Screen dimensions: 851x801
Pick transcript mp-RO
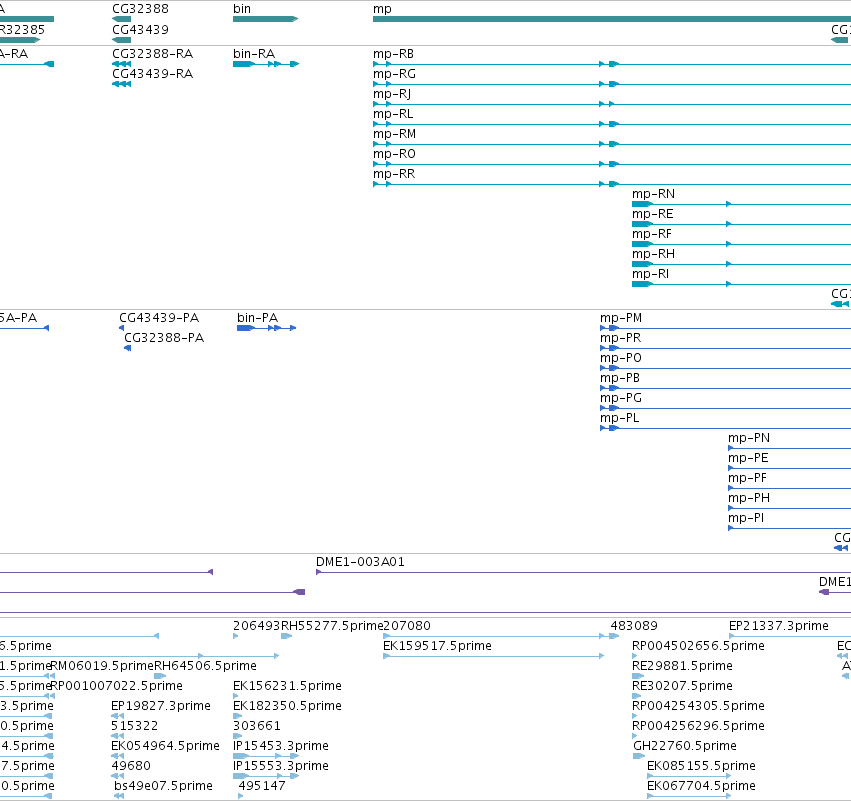pos(395,154)
